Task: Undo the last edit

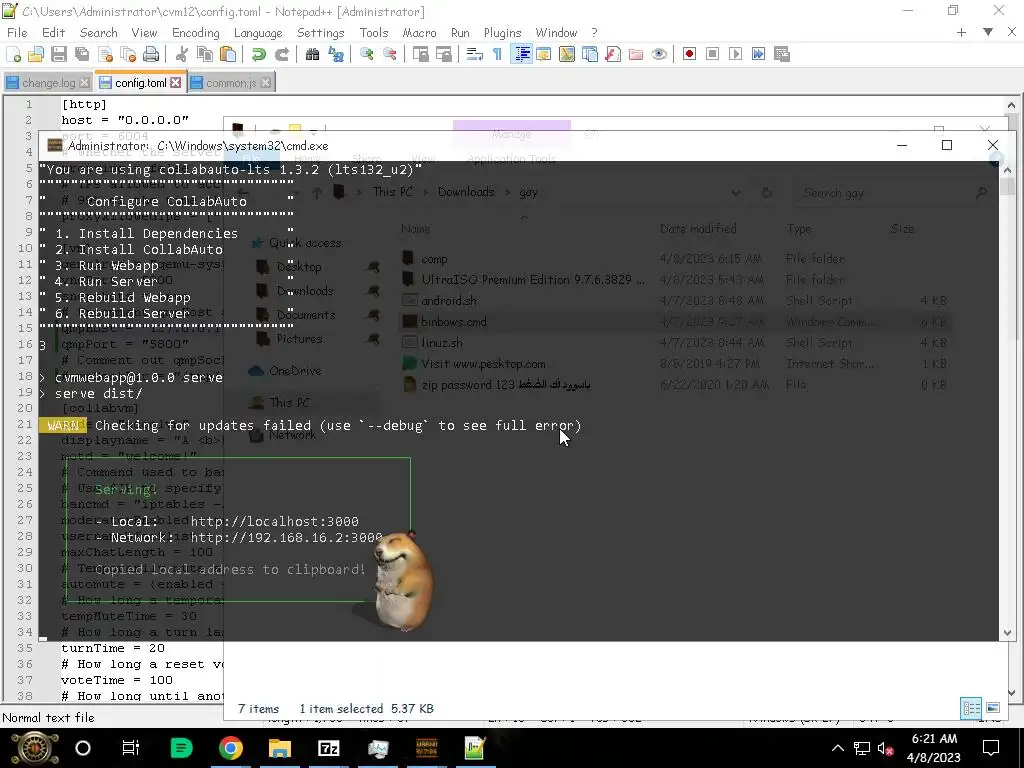Action: (259, 54)
